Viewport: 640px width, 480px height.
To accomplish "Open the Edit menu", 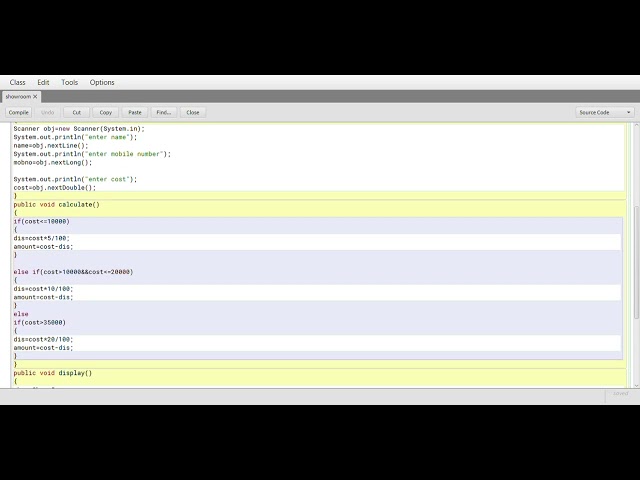I will [43, 82].
